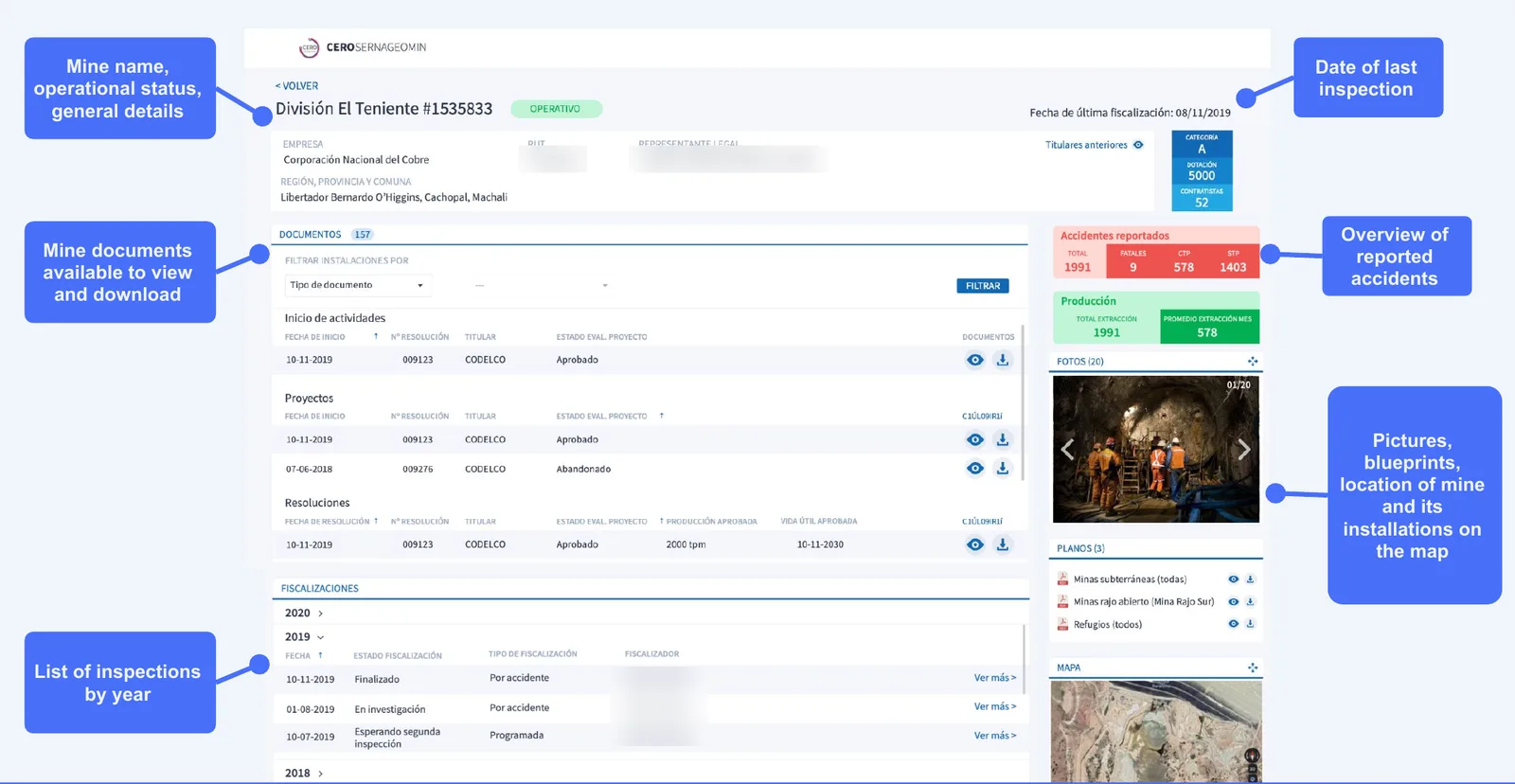This screenshot has height=784, width=1515.
Task: Go back using the VOLVER link
Action: tap(296, 86)
